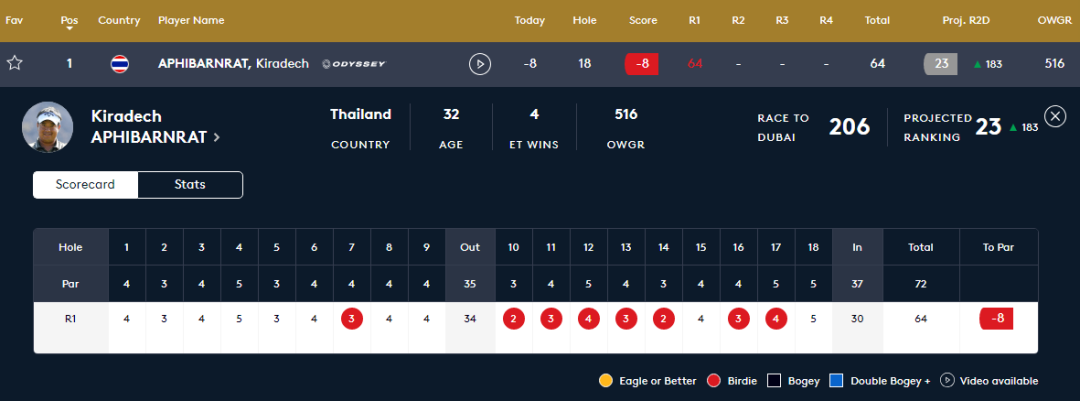The image size is (1080, 401).
Task: Open Kiradech's player profile photo
Action: pos(48,127)
